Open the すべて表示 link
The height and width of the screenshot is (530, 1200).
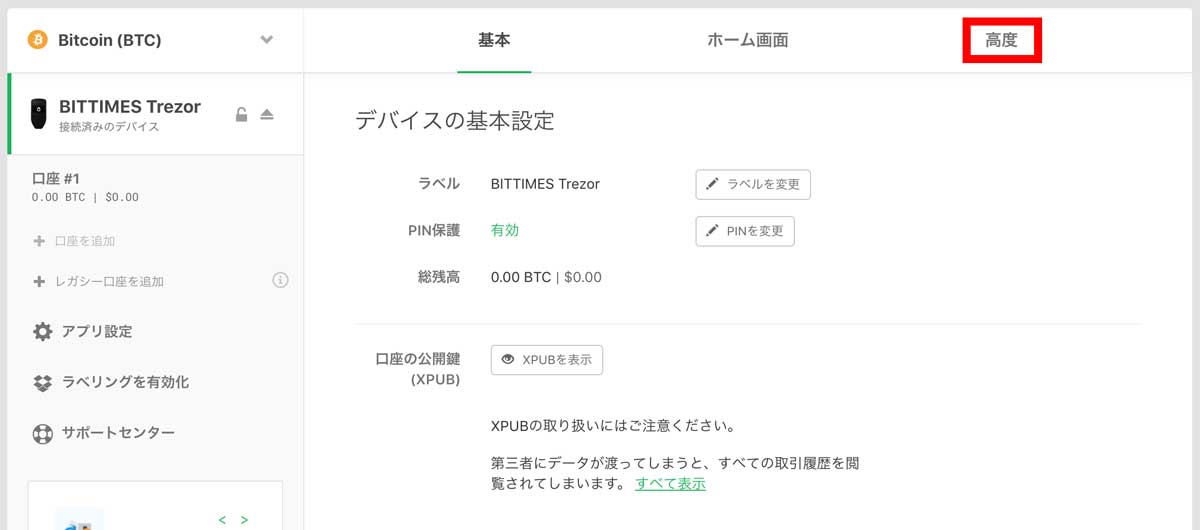tap(670, 484)
